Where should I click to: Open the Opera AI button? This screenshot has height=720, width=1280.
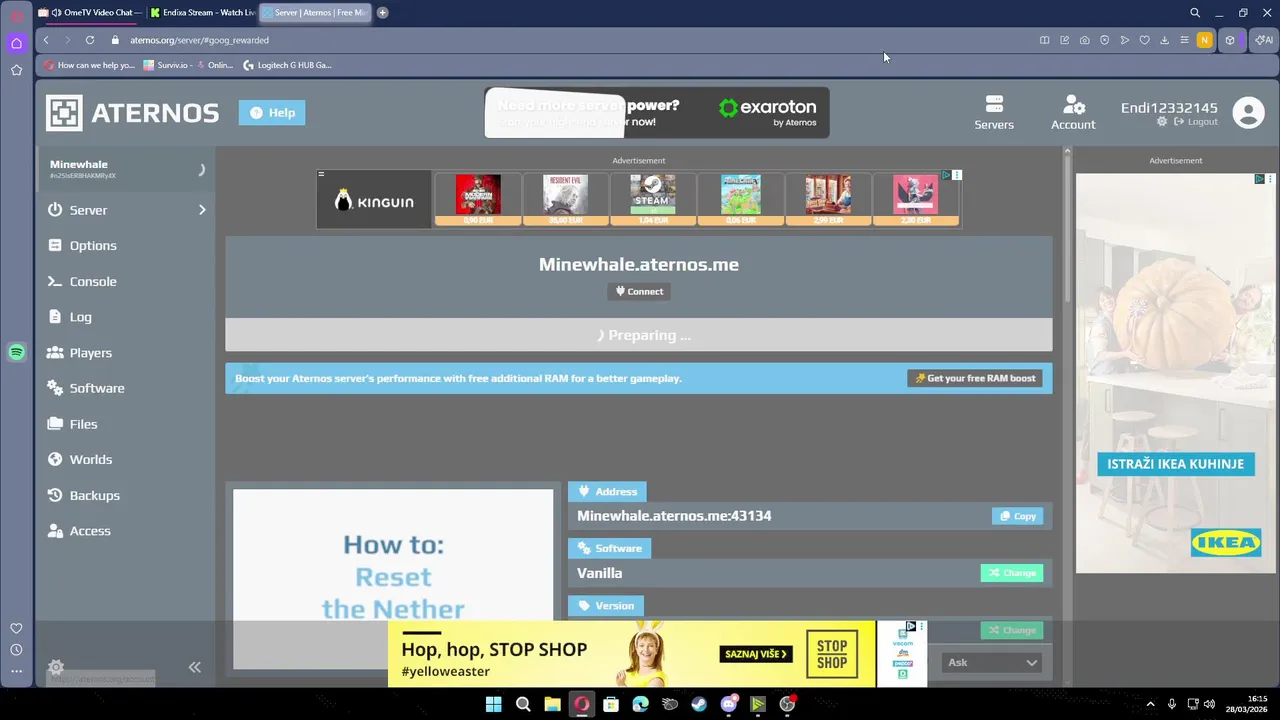(1264, 40)
